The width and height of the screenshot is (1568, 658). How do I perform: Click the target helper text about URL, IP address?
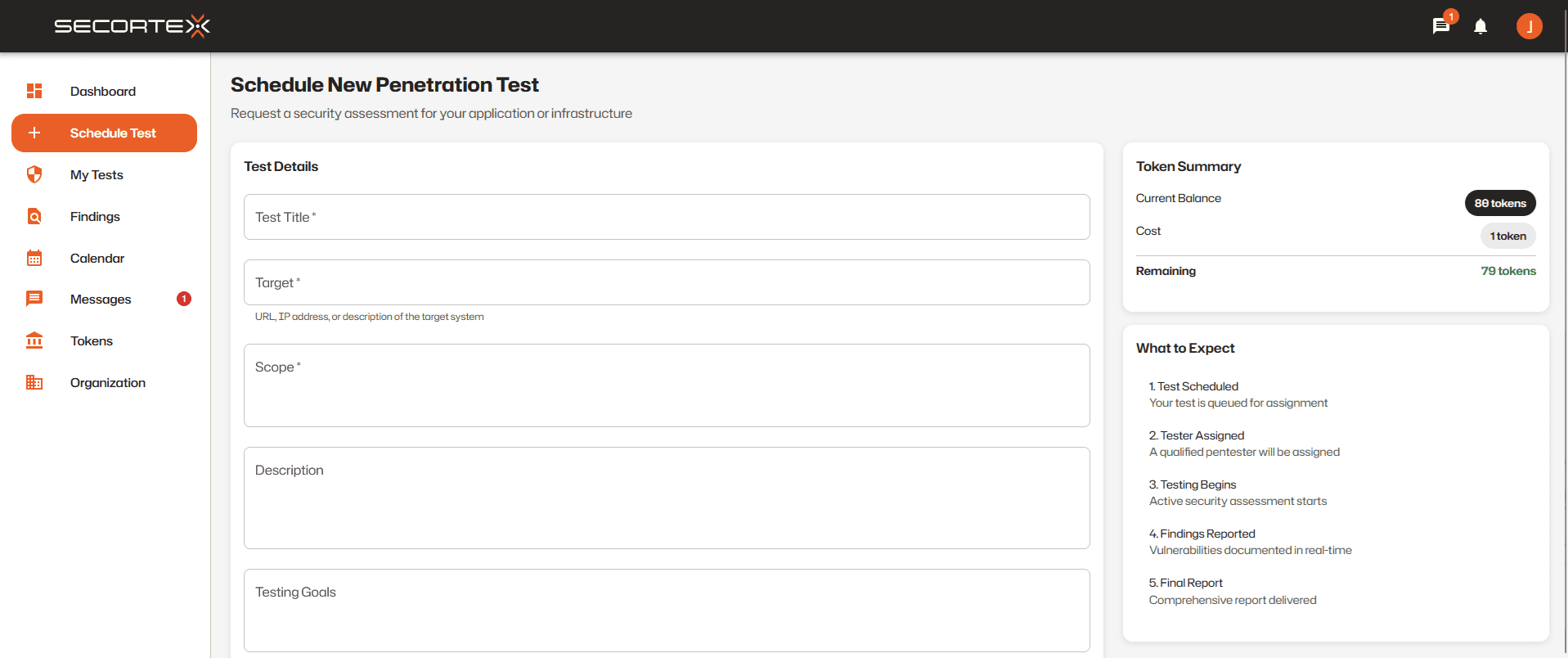pyautogui.click(x=369, y=317)
